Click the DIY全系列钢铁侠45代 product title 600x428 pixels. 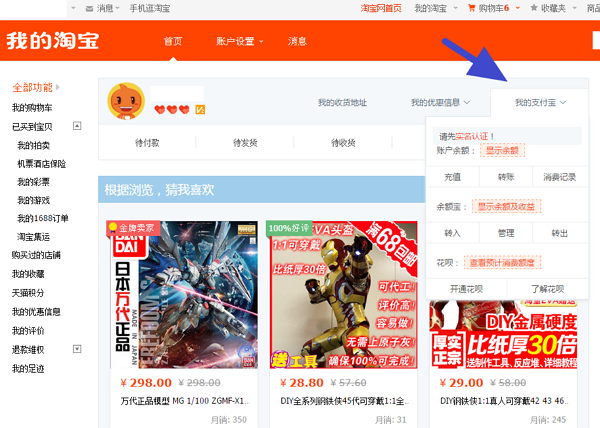tap(345, 401)
